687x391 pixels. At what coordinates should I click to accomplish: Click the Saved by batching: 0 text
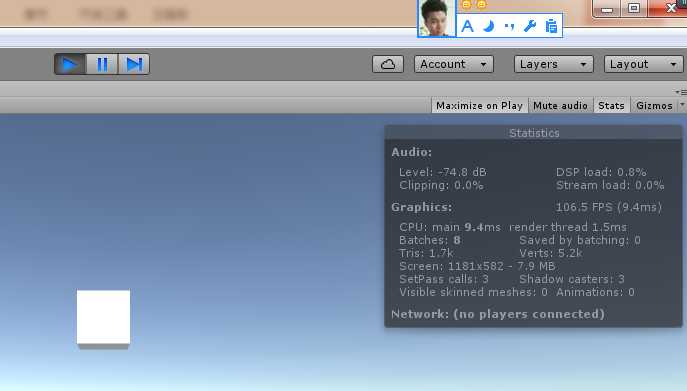click(x=580, y=240)
